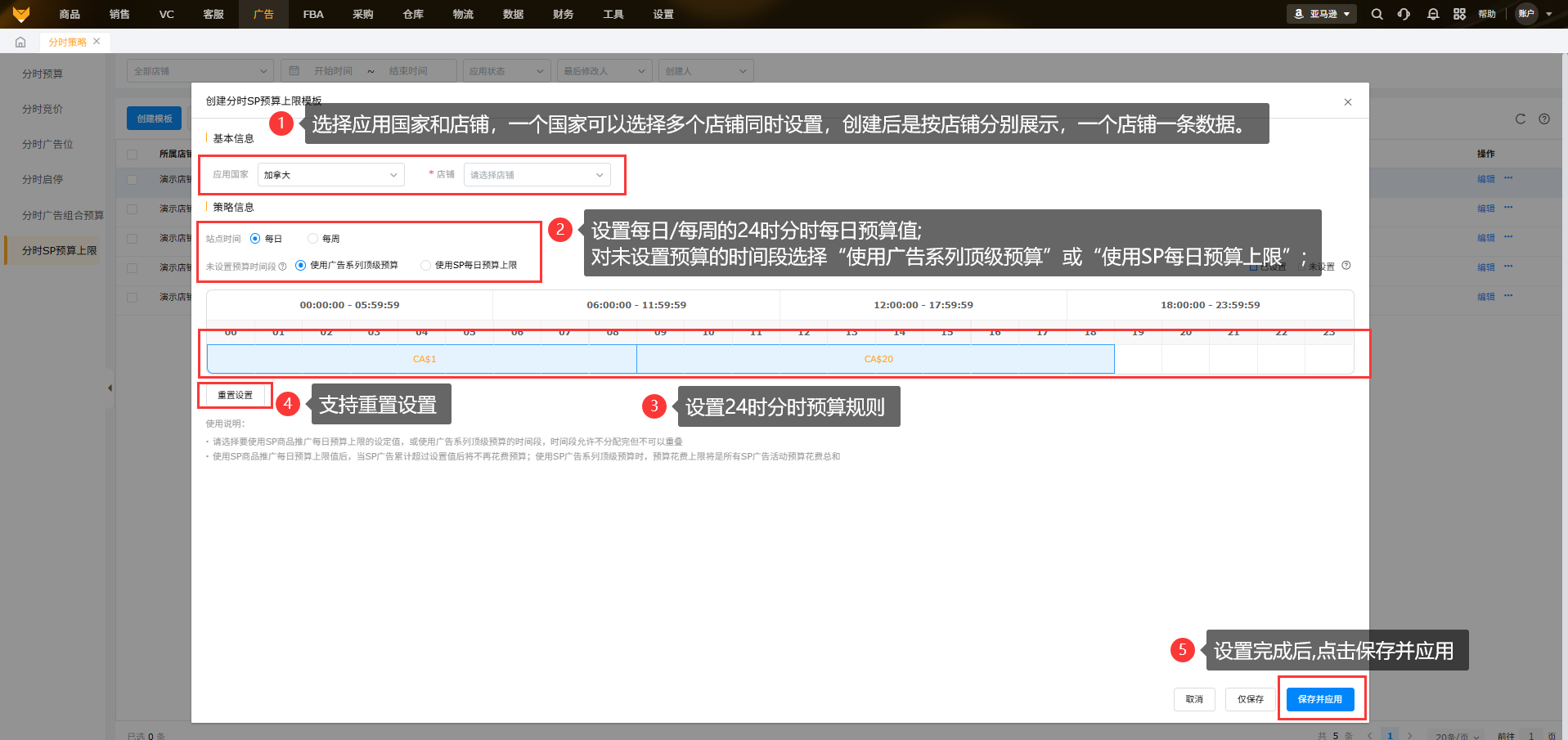
Task: Open the apps grid icon
Action: click(1459, 14)
